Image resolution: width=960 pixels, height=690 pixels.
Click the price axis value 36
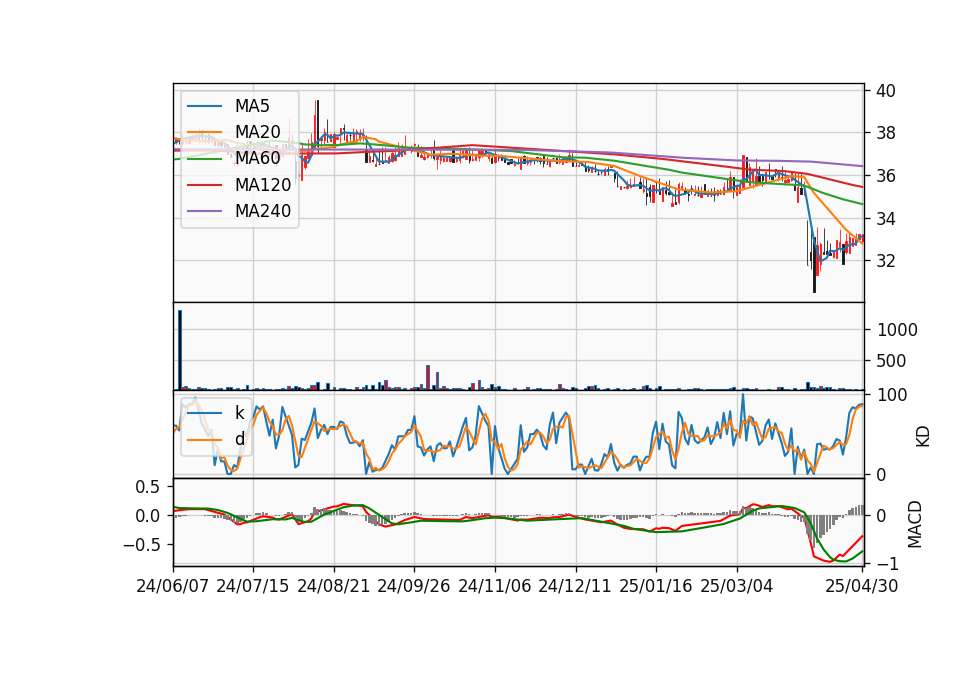click(x=886, y=176)
